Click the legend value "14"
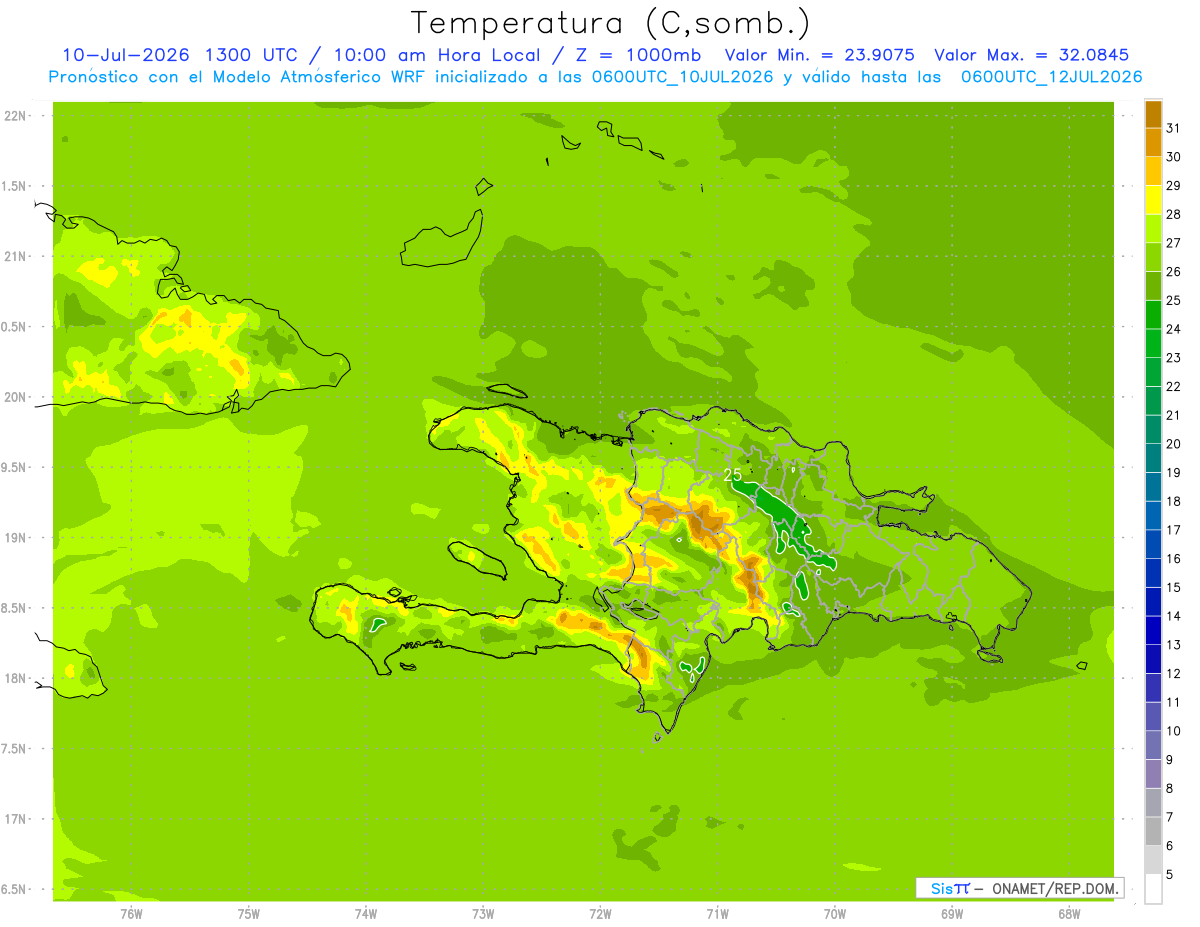 click(1174, 616)
